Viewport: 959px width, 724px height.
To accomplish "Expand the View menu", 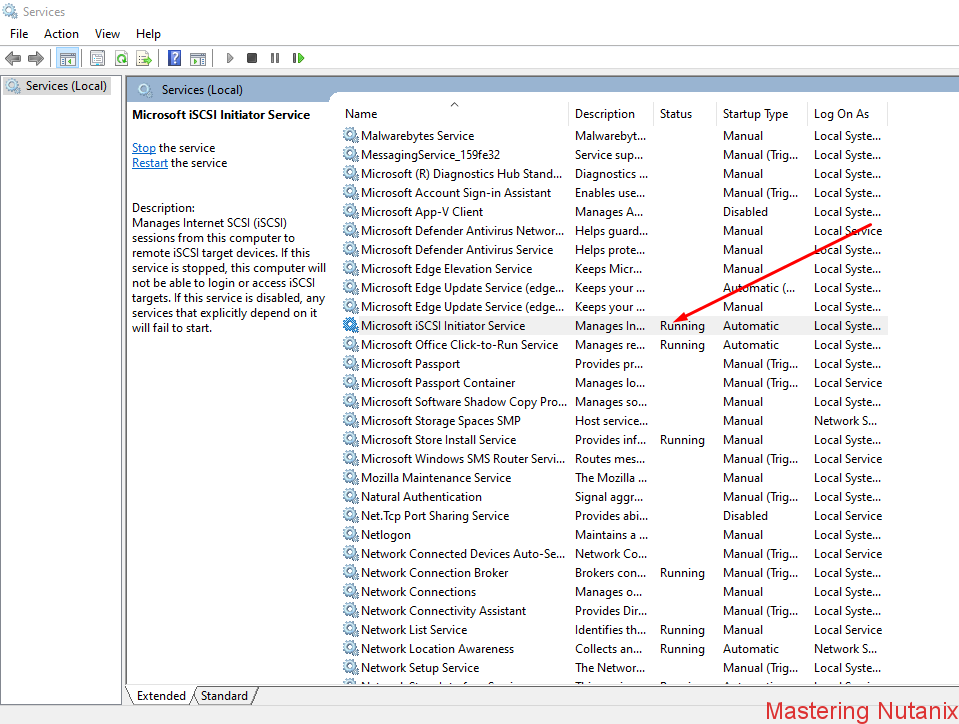I will point(107,33).
